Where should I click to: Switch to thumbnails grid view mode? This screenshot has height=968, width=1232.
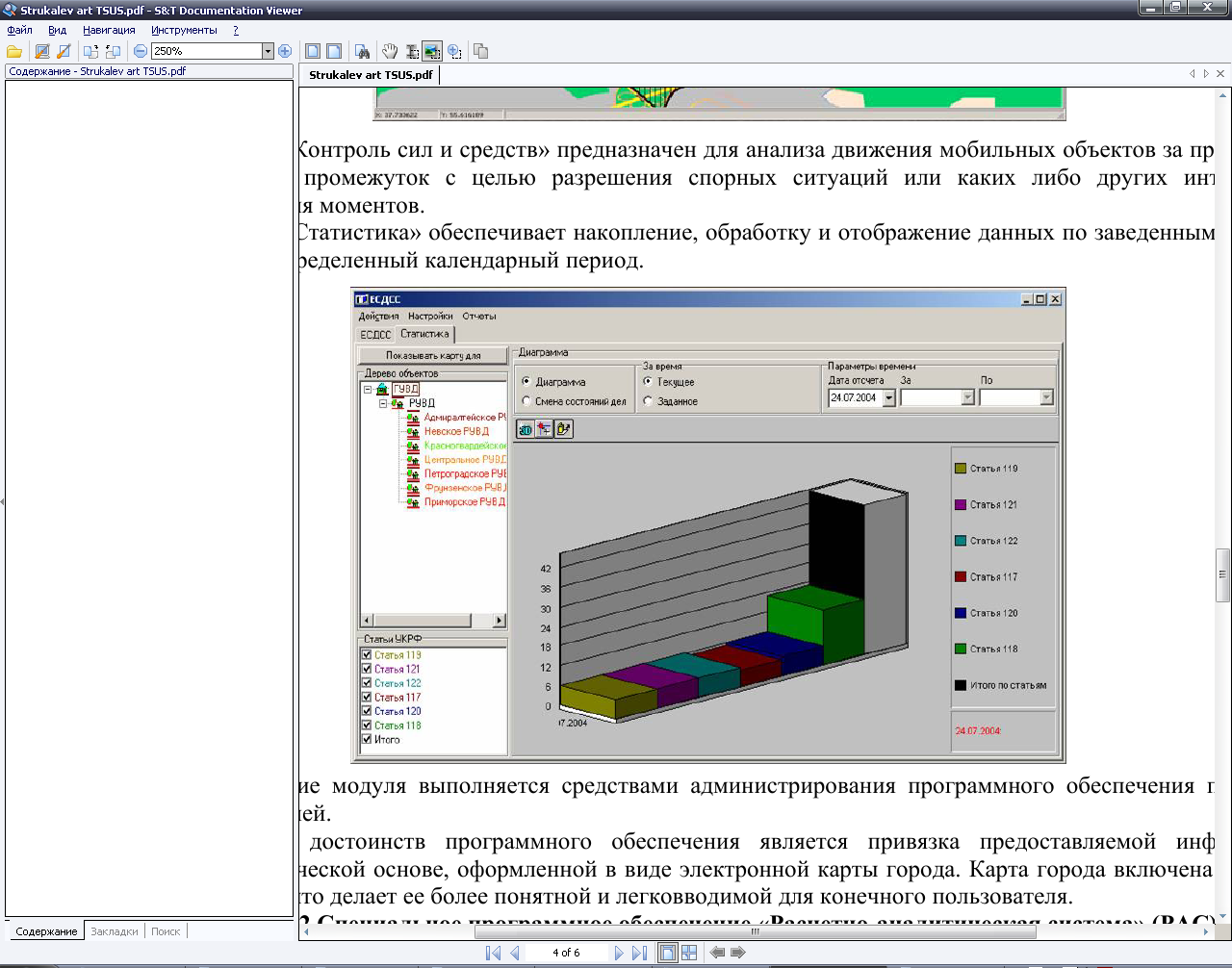click(689, 953)
